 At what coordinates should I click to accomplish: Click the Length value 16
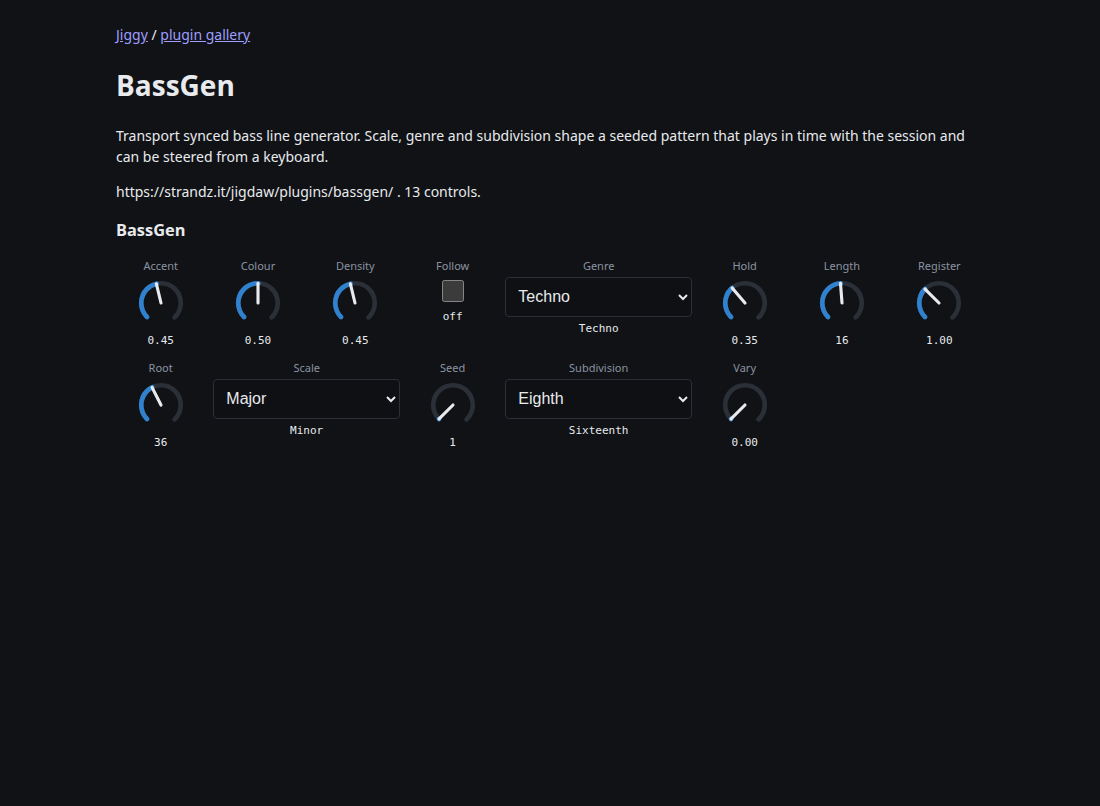[x=842, y=340]
